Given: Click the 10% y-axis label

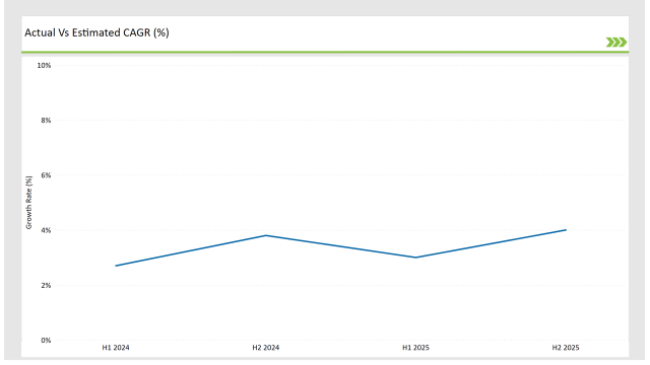Looking at the screenshot, I should (x=44, y=66).
